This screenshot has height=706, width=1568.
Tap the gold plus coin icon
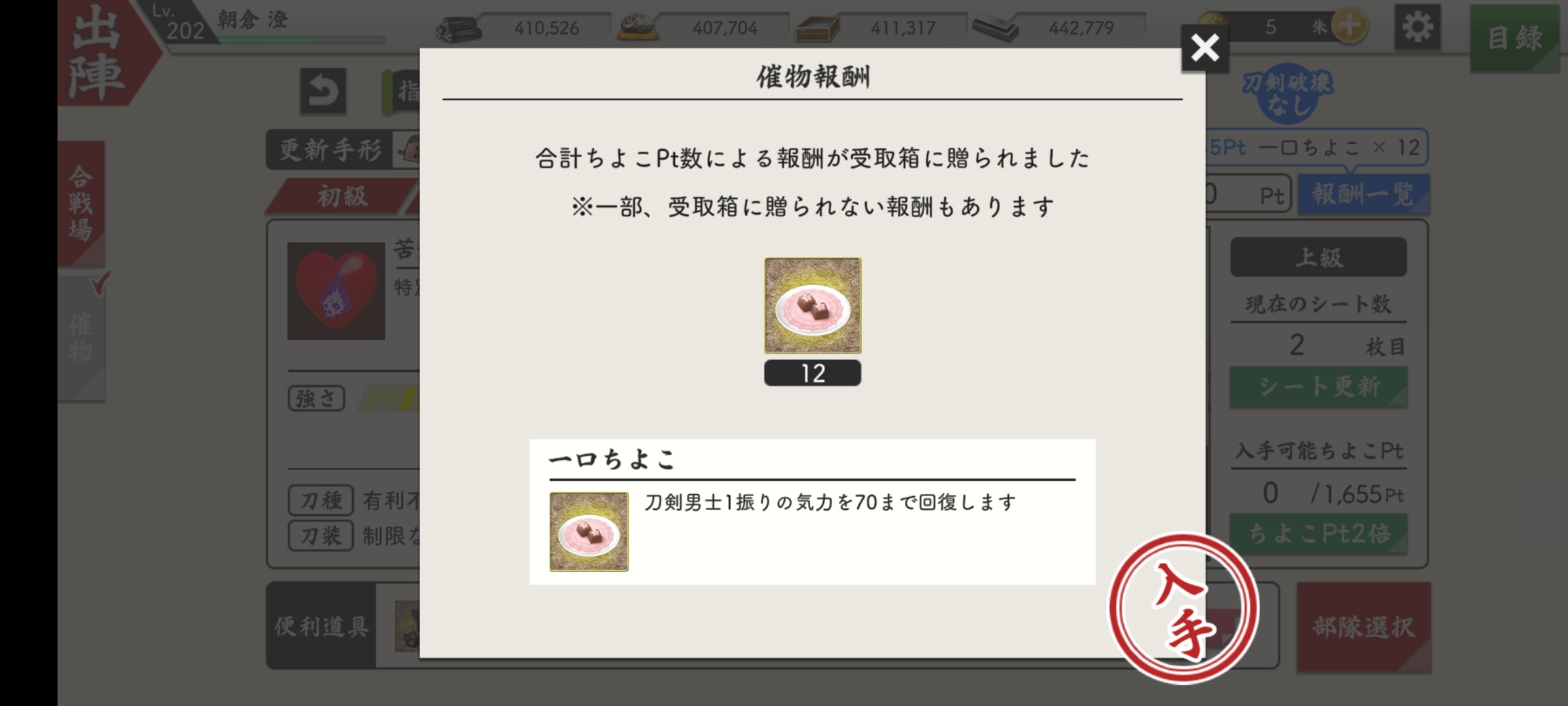pos(1349,27)
